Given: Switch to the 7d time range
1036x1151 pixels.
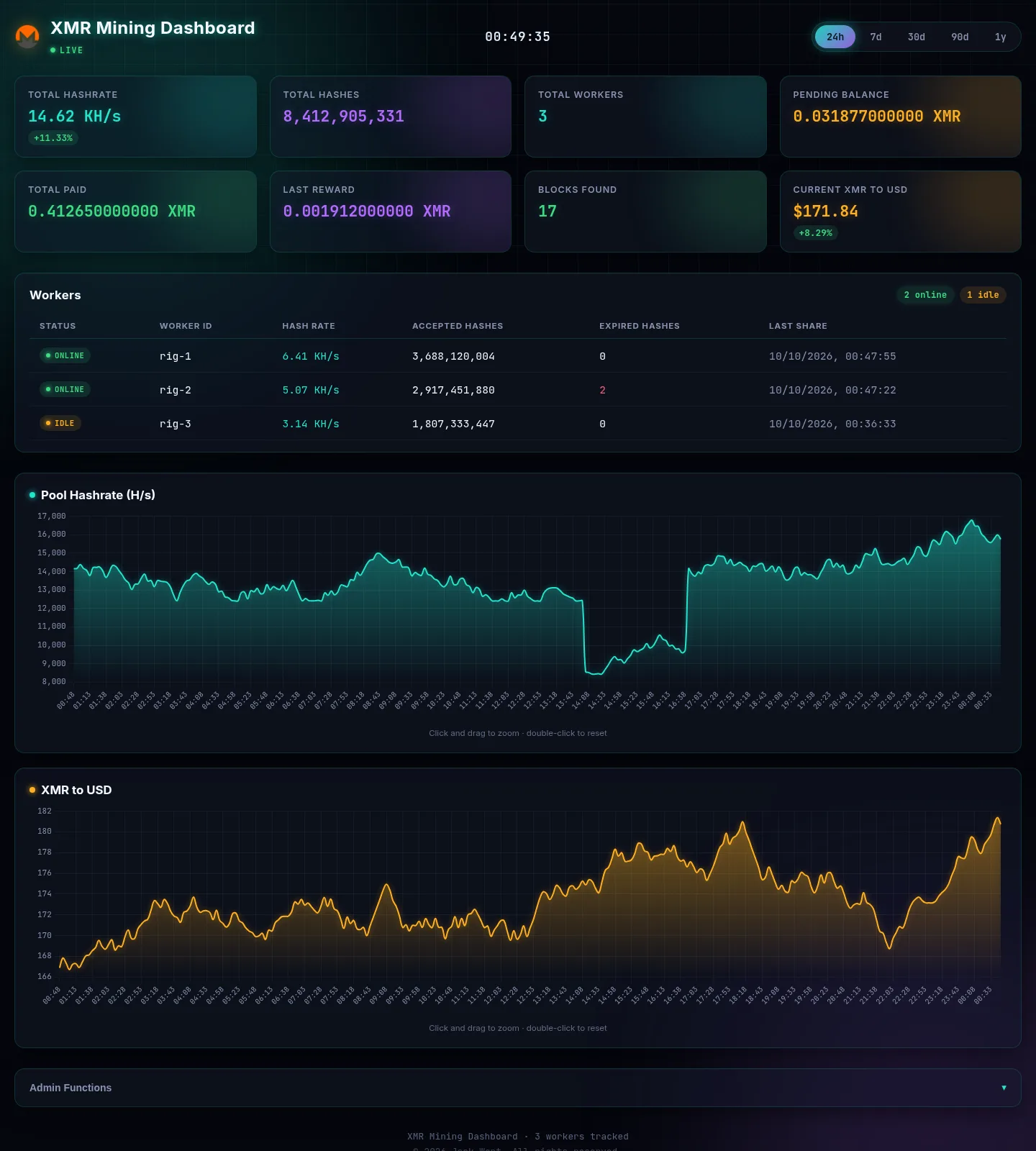Looking at the screenshot, I should tap(876, 37).
